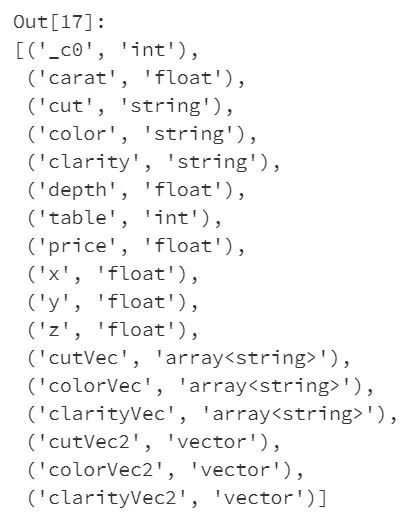This screenshot has width=406, height=523.
Task: Select the 'clarity' text entry
Action: pos(153,162)
